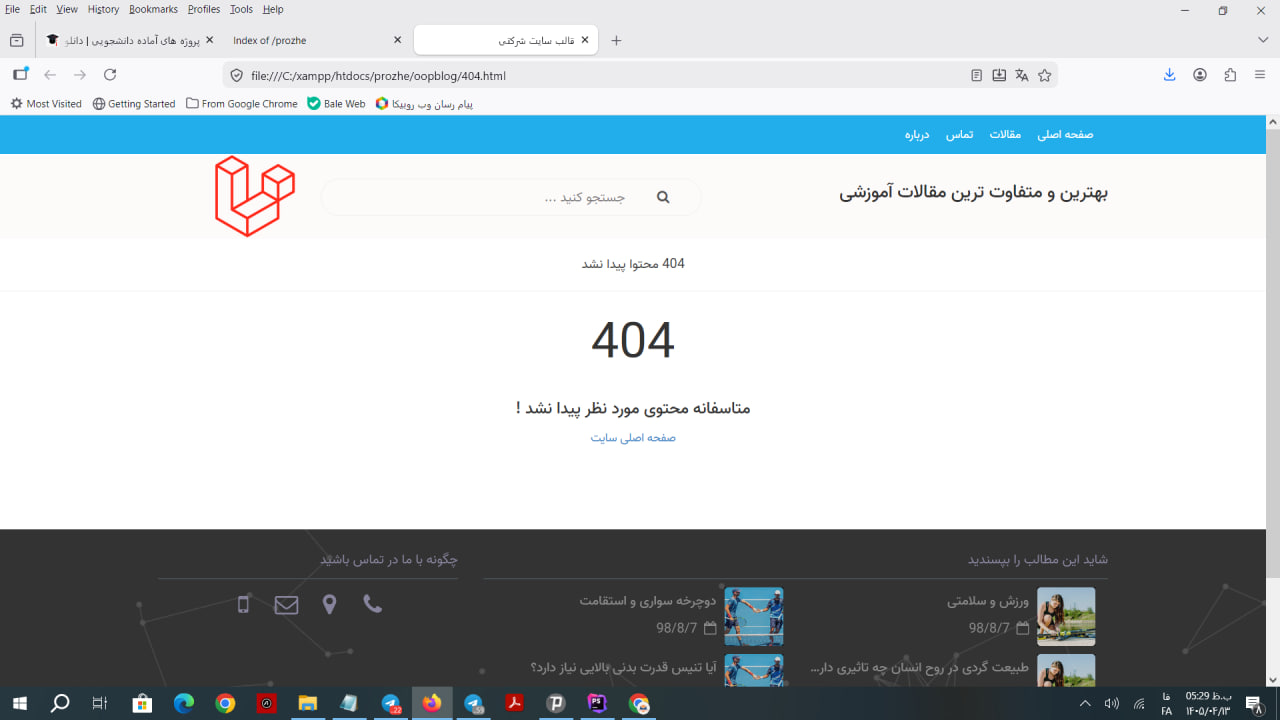This screenshot has height=720, width=1280.
Task: Open the 'Getting Started' bookmark
Action: [x=134, y=104]
